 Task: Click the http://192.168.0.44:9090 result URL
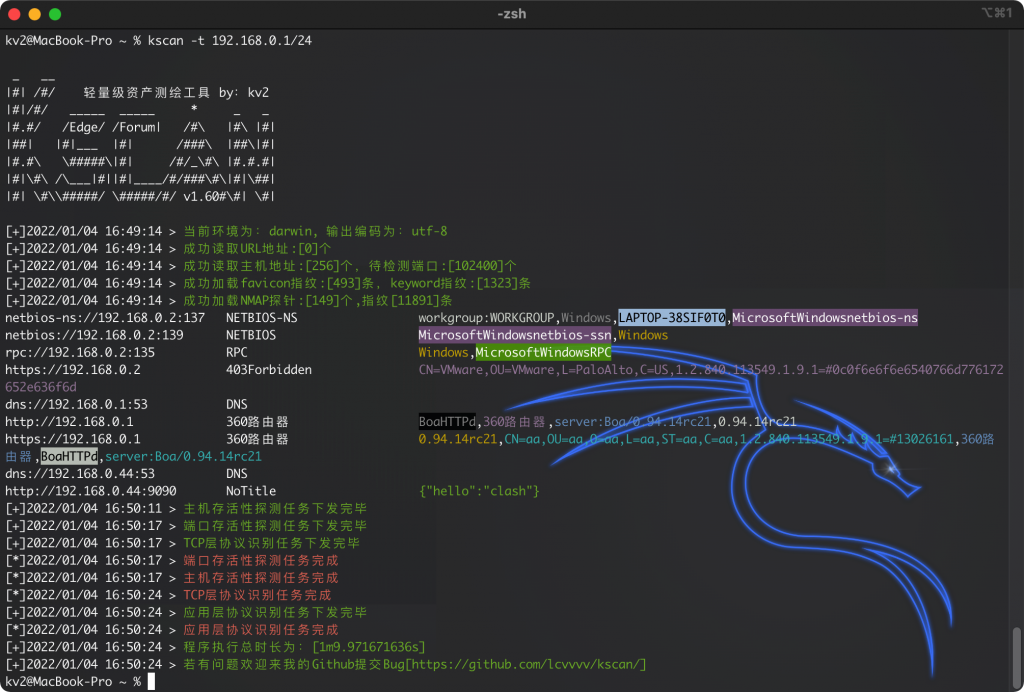tap(91, 491)
